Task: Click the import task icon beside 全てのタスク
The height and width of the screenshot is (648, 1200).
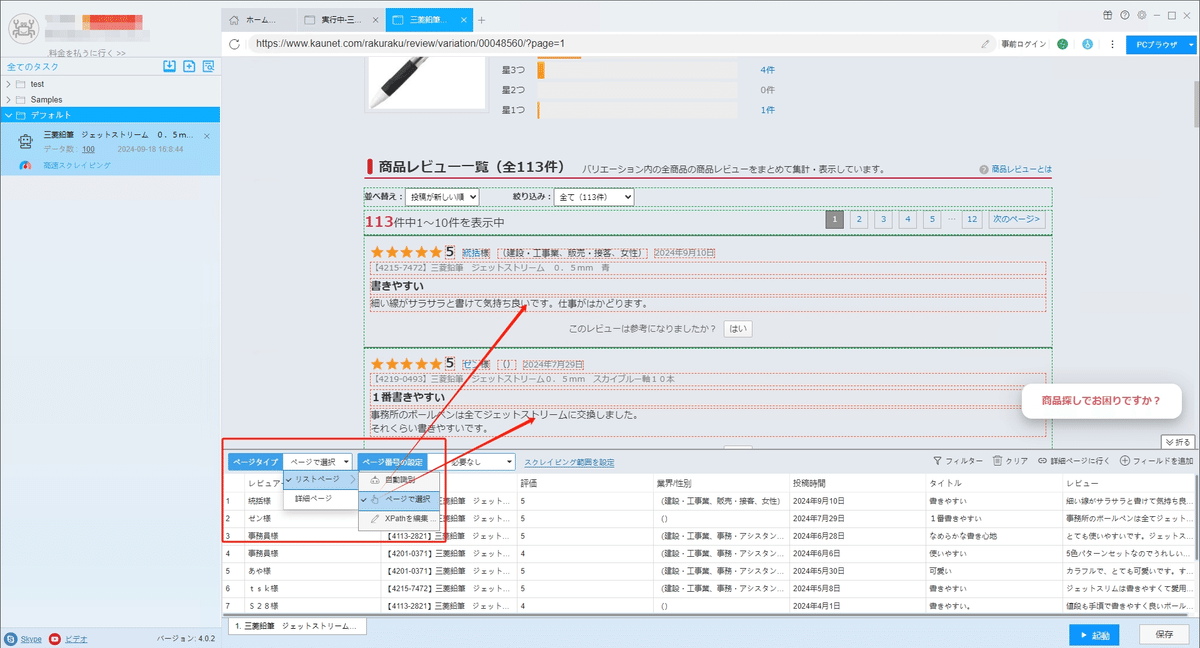Action: tap(170, 66)
